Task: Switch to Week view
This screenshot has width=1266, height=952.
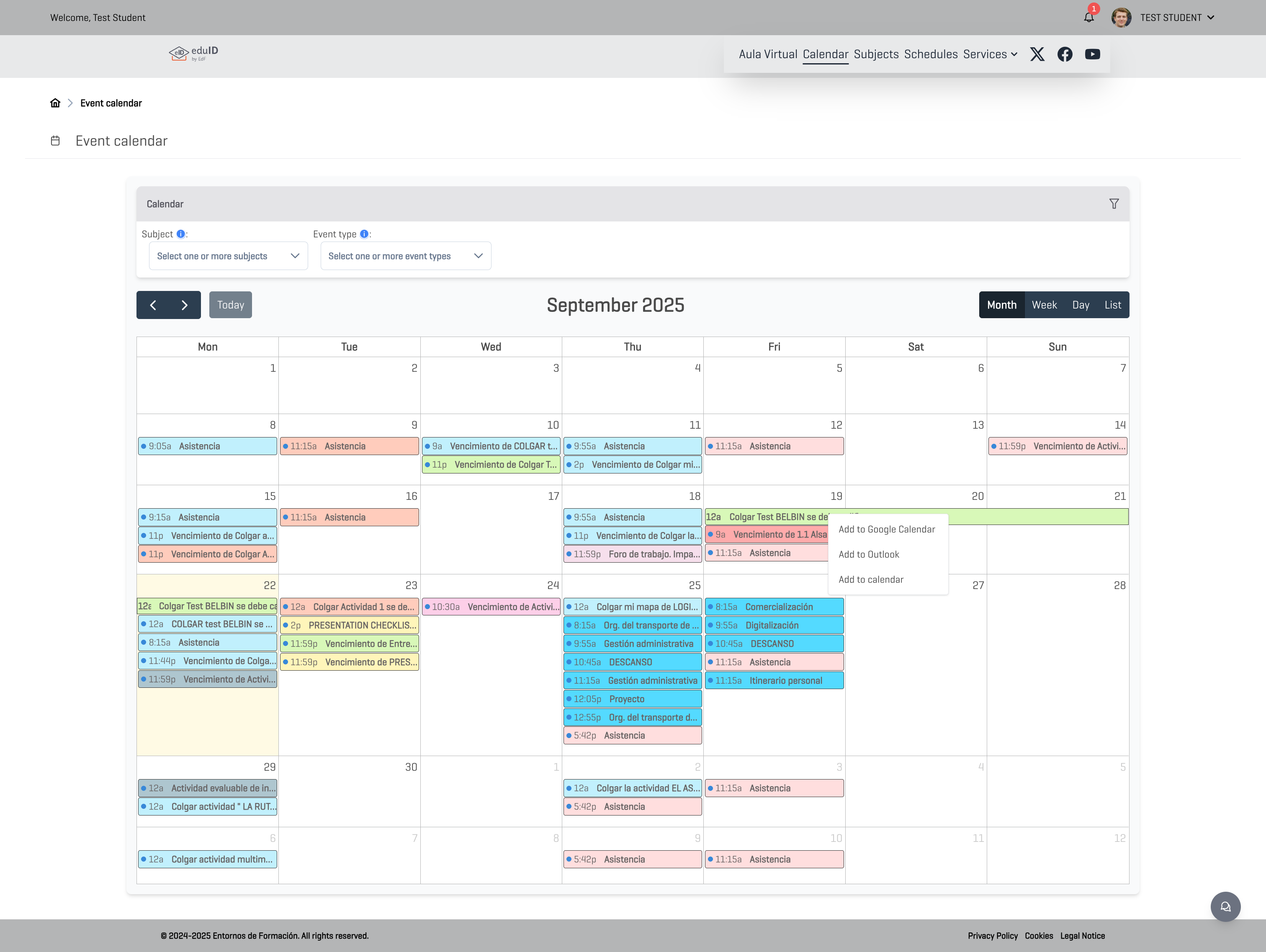Action: pos(1044,305)
